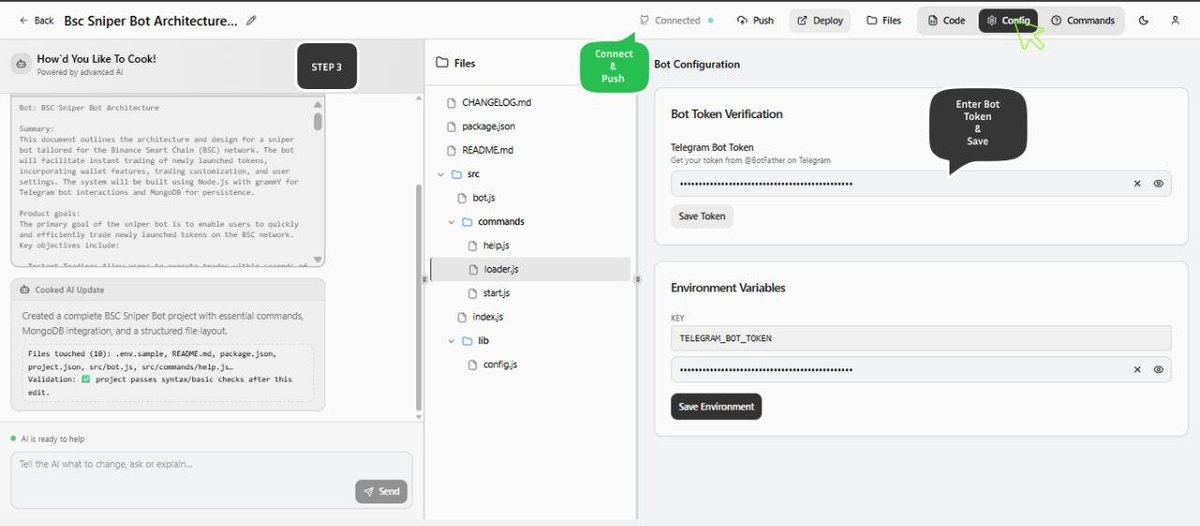The image size is (1200, 526).
Task: Switch to the Code tab
Action: click(946, 20)
